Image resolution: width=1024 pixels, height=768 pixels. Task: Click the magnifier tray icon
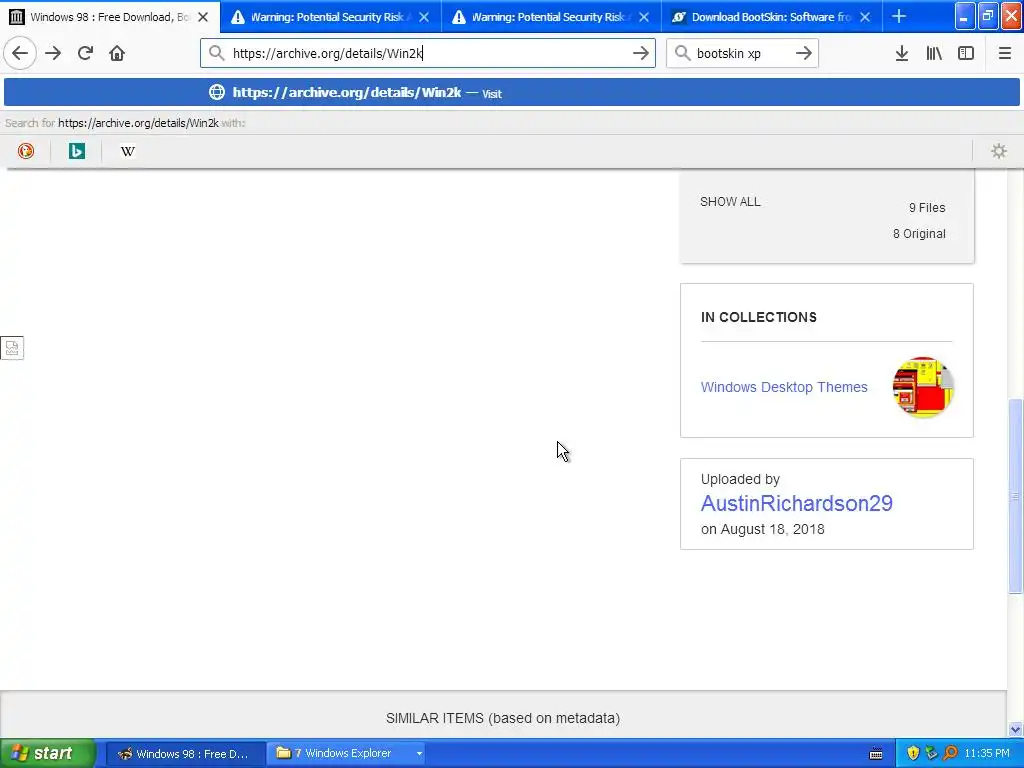950,753
